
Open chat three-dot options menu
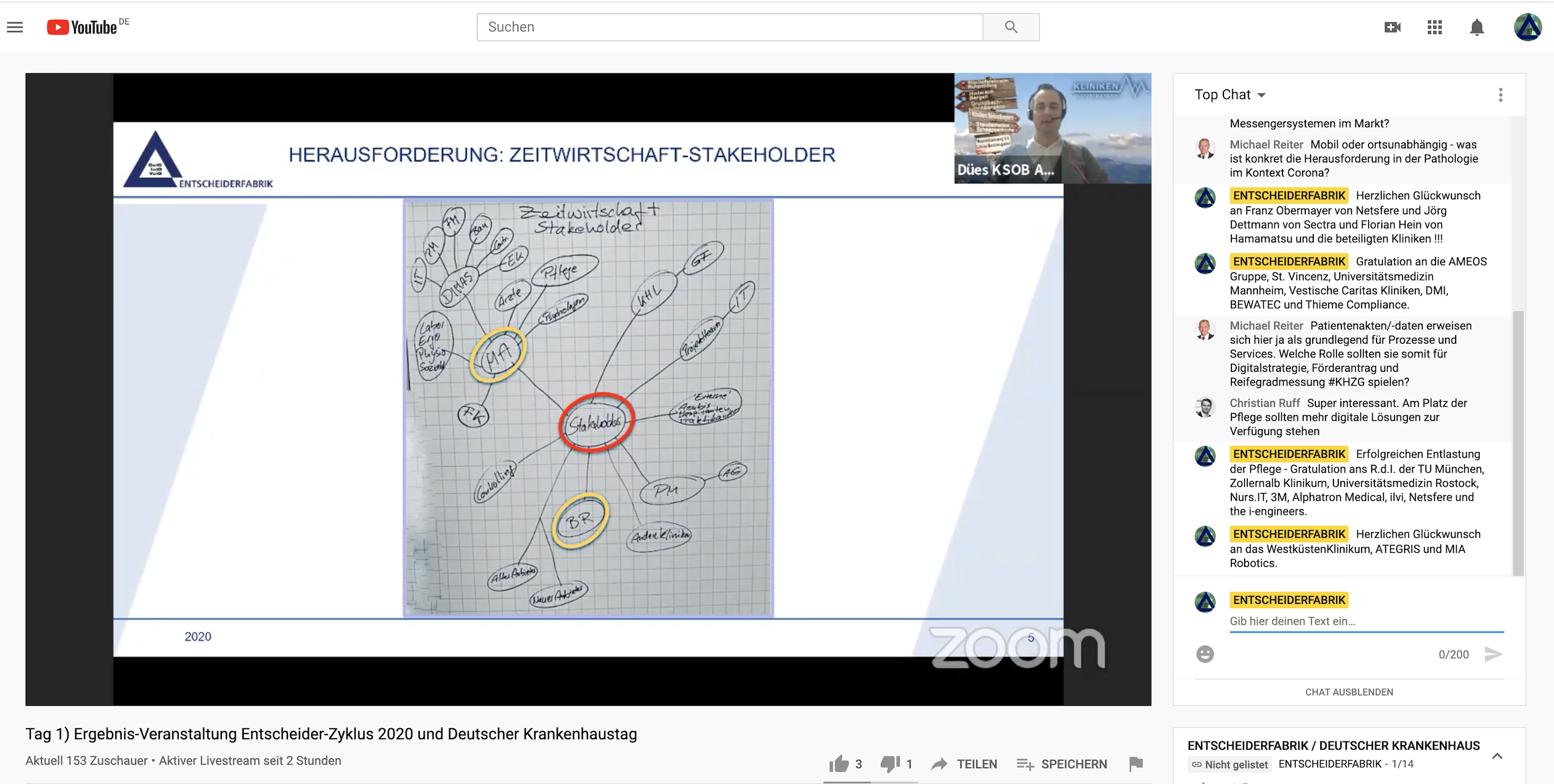click(x=1500, y=95)
